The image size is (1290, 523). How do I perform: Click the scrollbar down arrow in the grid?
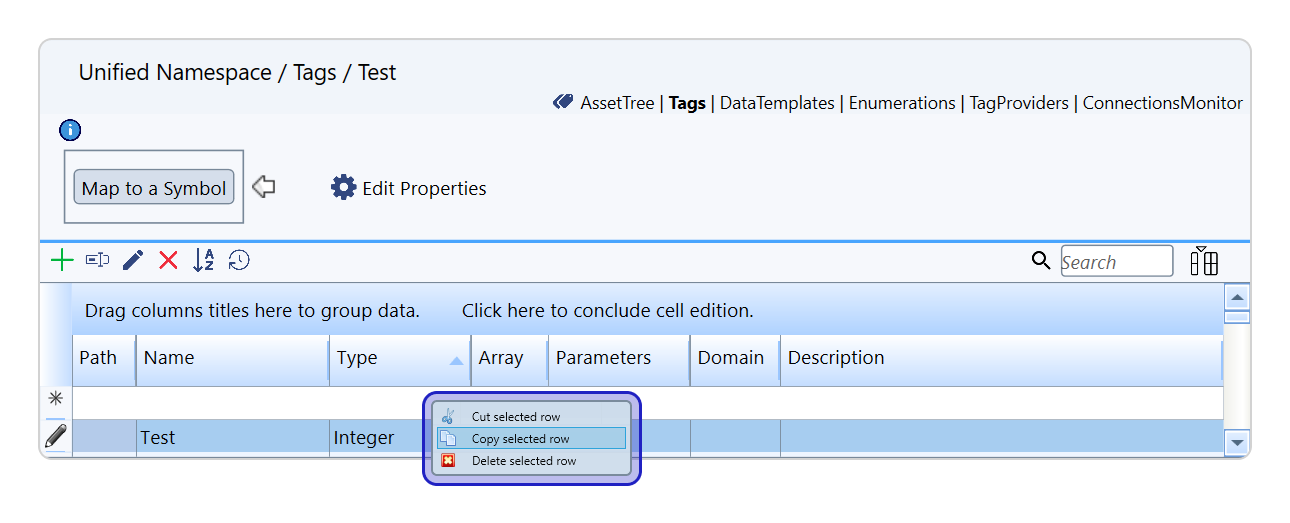1237,441
